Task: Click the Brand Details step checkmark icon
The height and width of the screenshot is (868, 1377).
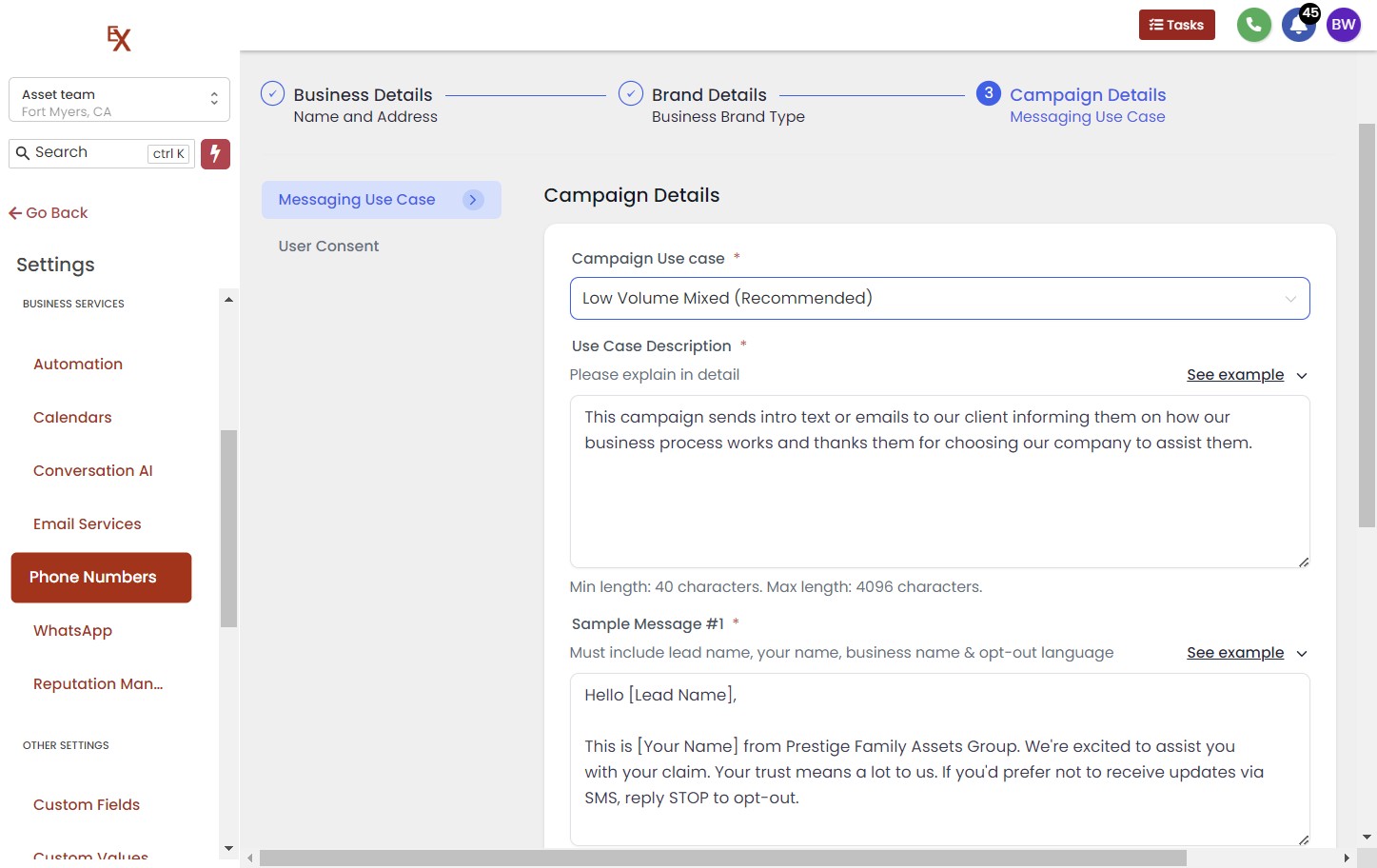Action: [631, 94]
